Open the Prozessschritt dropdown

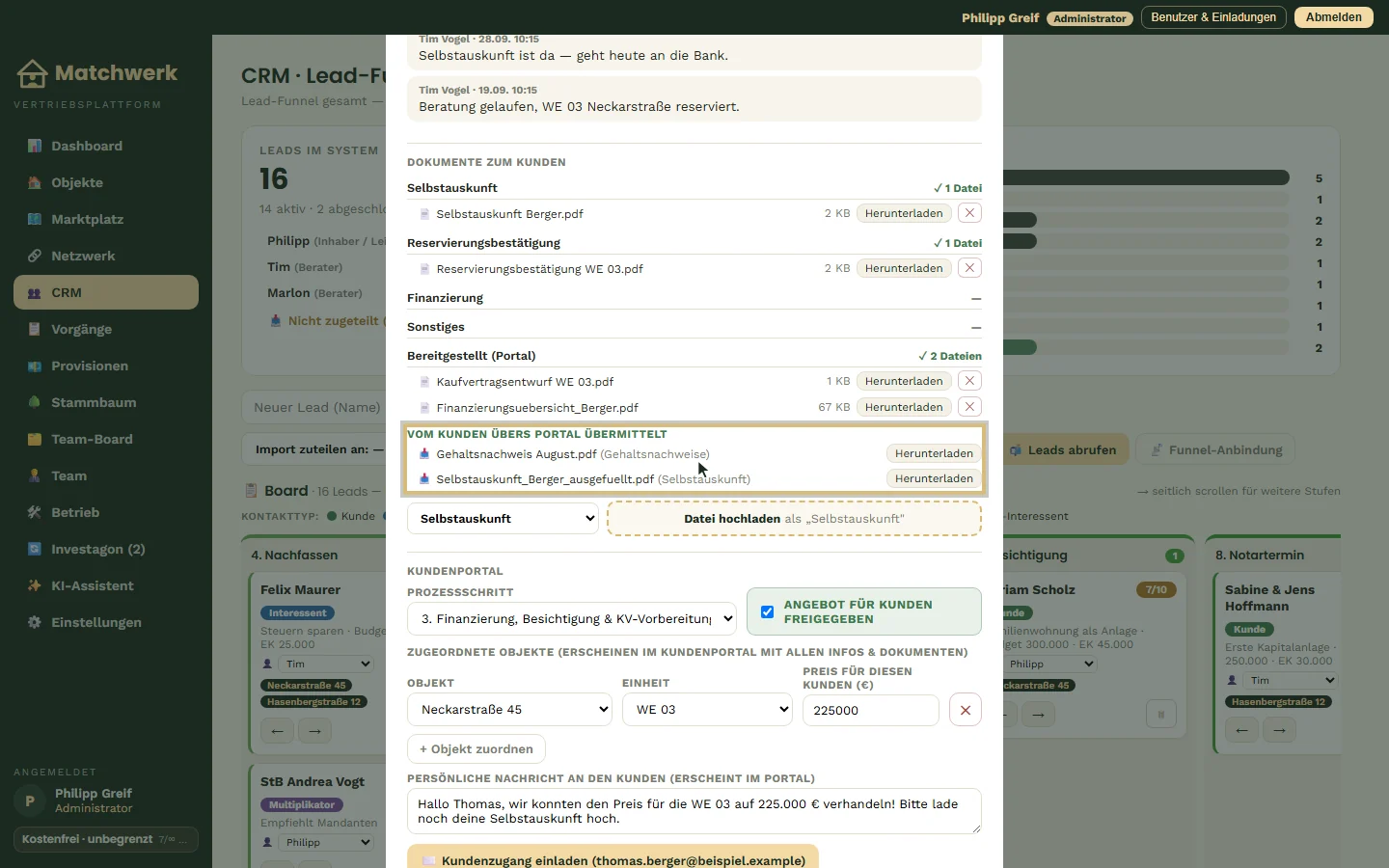572,618
